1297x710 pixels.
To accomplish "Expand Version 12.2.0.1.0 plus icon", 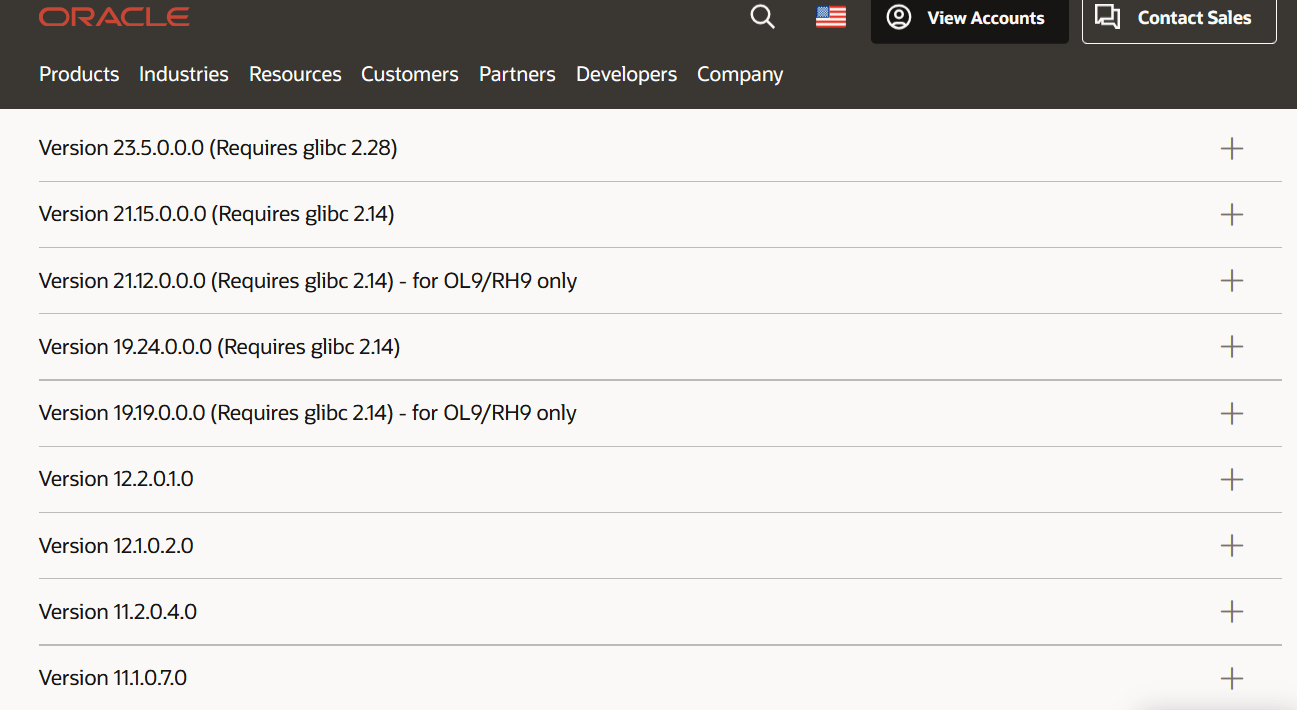I will point(1232,479).
